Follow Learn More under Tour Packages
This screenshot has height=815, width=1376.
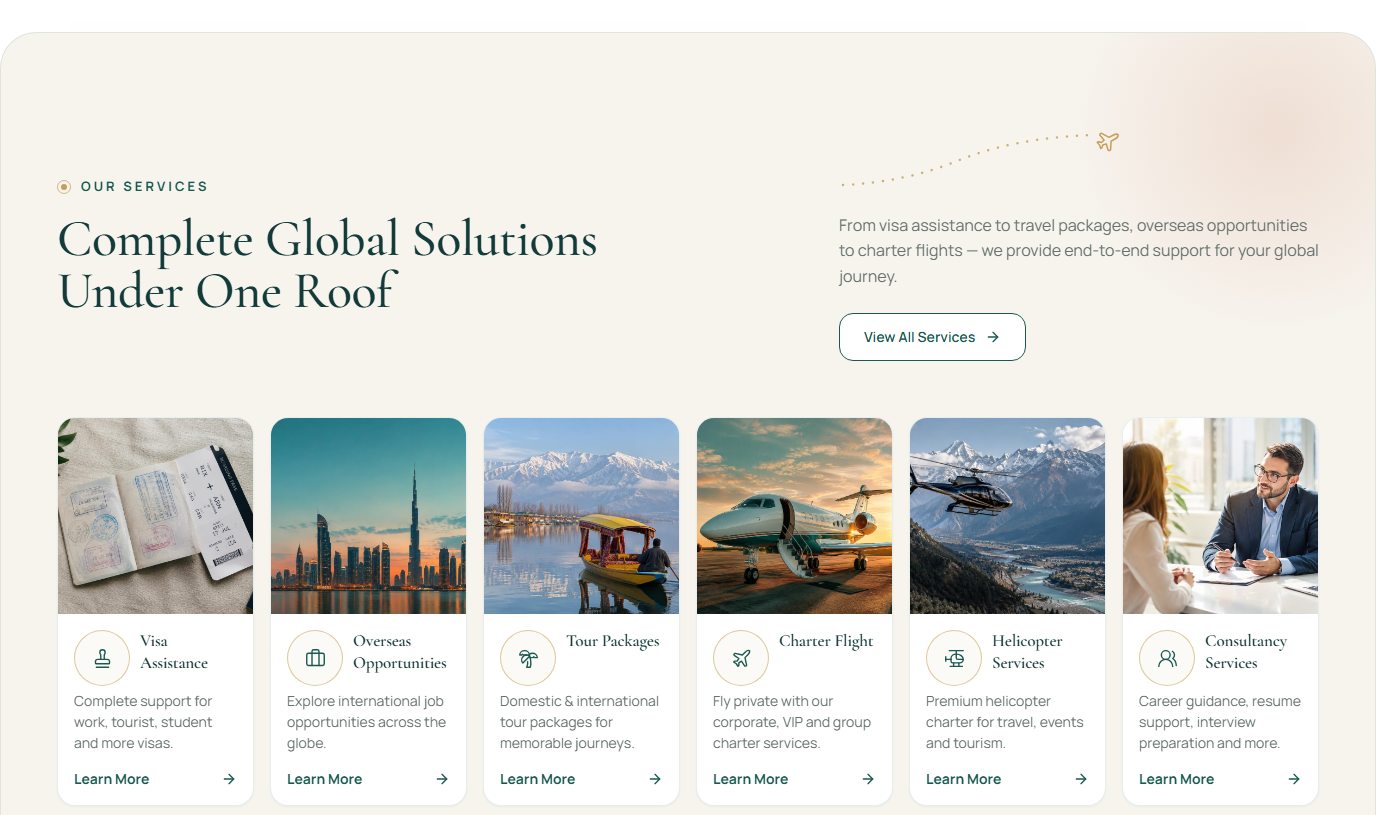[x=537, y=779]
